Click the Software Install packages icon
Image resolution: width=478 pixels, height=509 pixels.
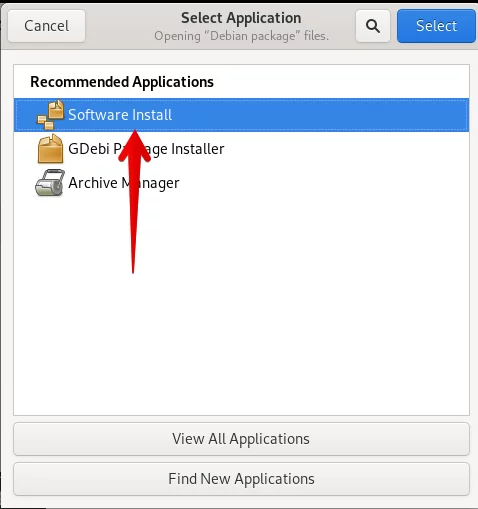50,115
